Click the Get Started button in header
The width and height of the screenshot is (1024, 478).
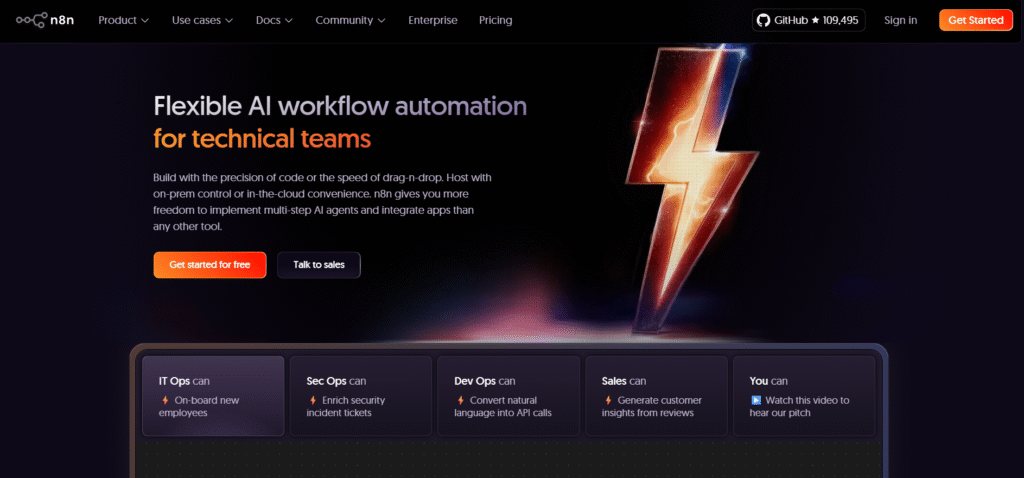tap(976, 20)
